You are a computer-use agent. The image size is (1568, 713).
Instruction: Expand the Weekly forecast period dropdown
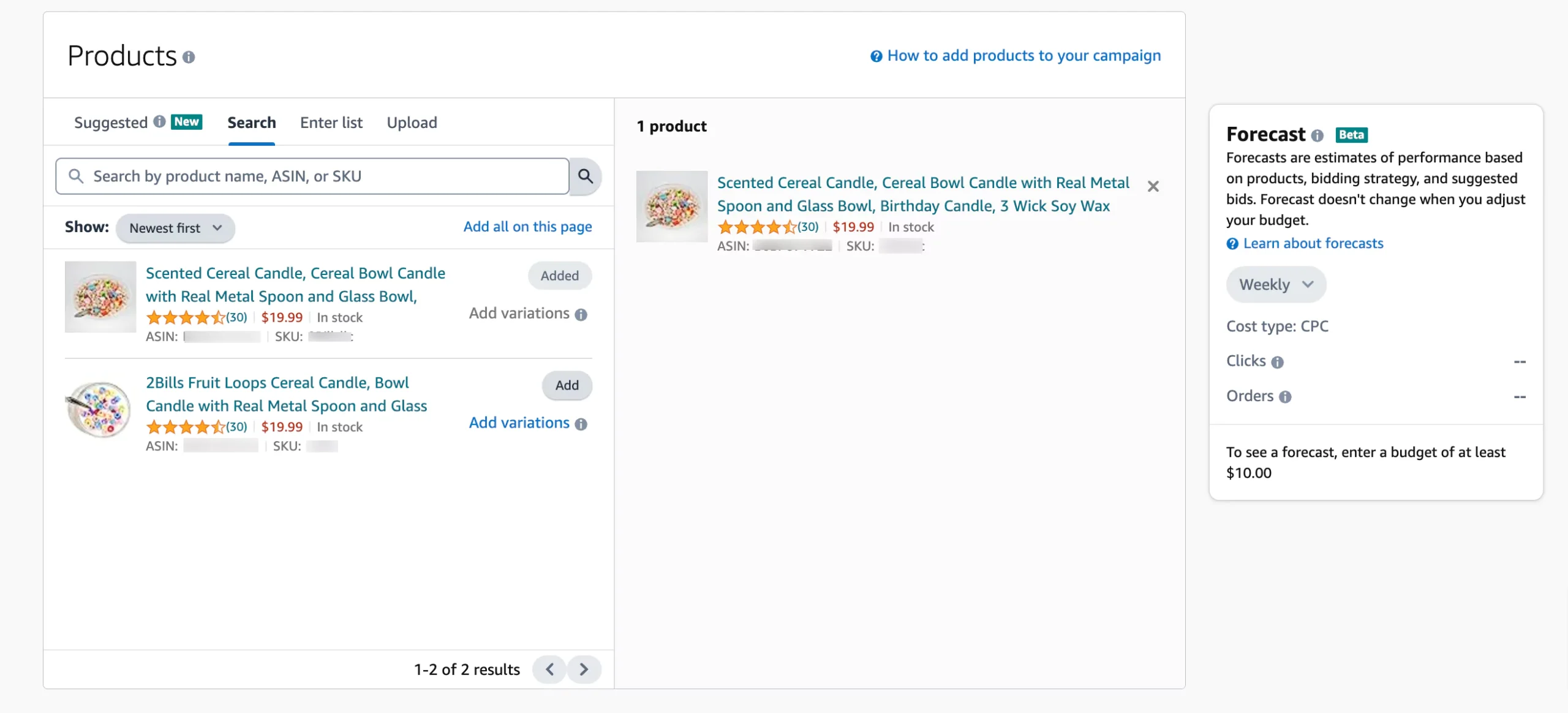1276,284
